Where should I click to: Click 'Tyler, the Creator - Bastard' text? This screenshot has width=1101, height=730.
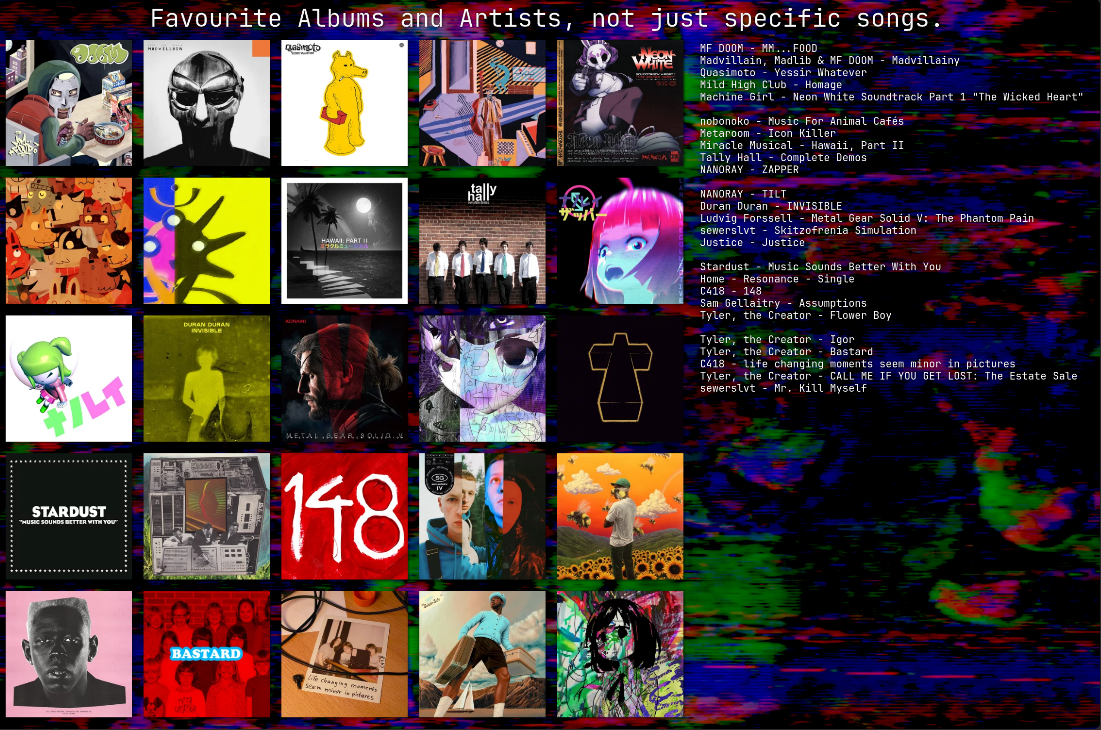[x=786, y=352]
